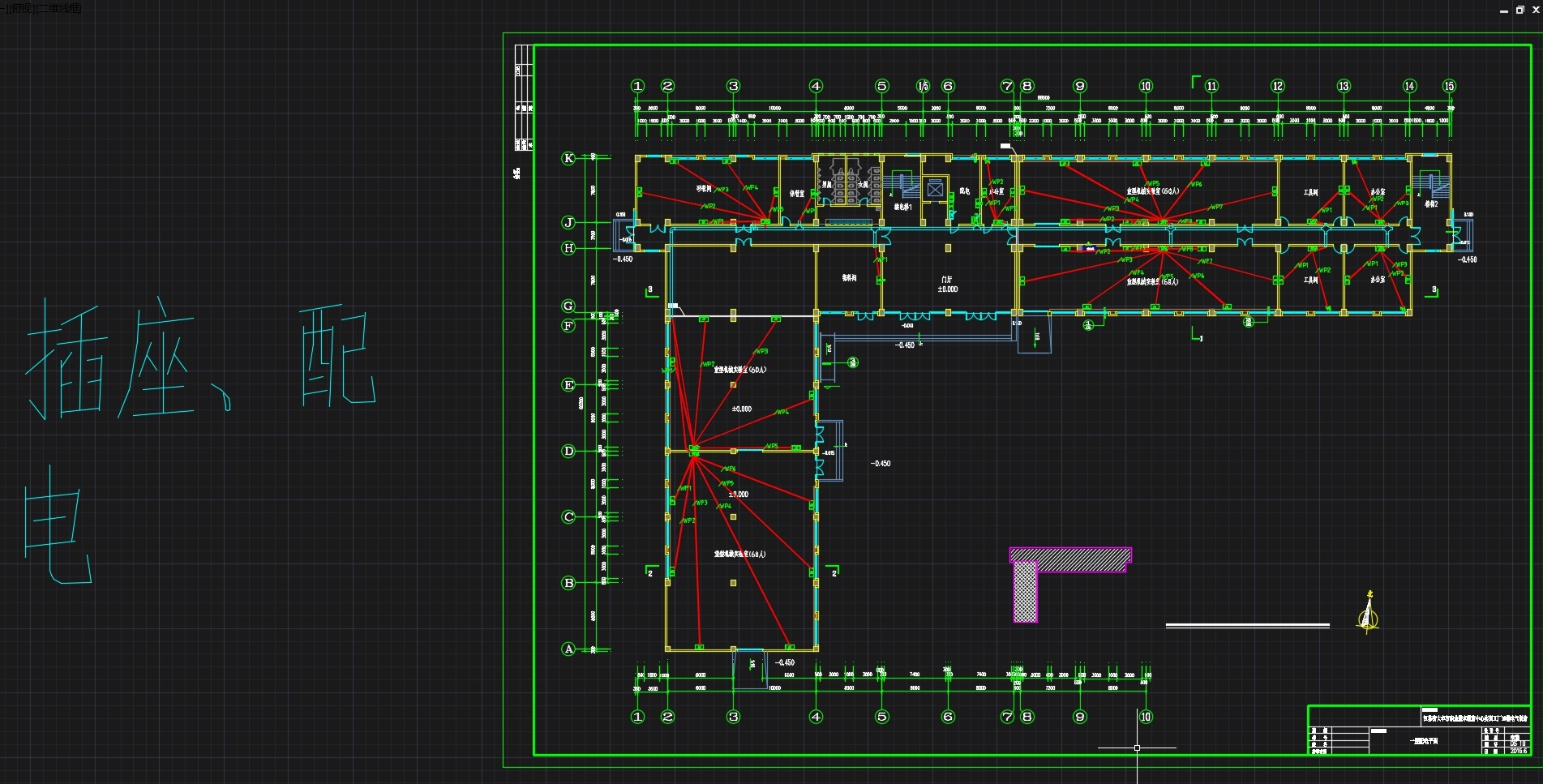Select the 门厅 room label
Screen dimensions: 1543x784
(947, 280)
